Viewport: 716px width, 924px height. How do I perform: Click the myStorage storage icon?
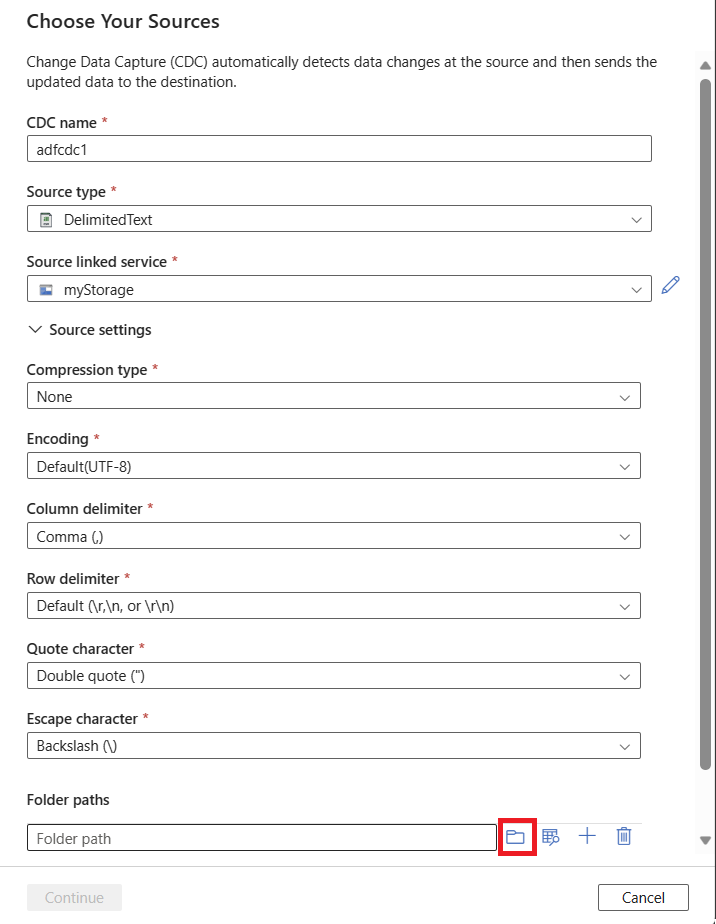45,290
